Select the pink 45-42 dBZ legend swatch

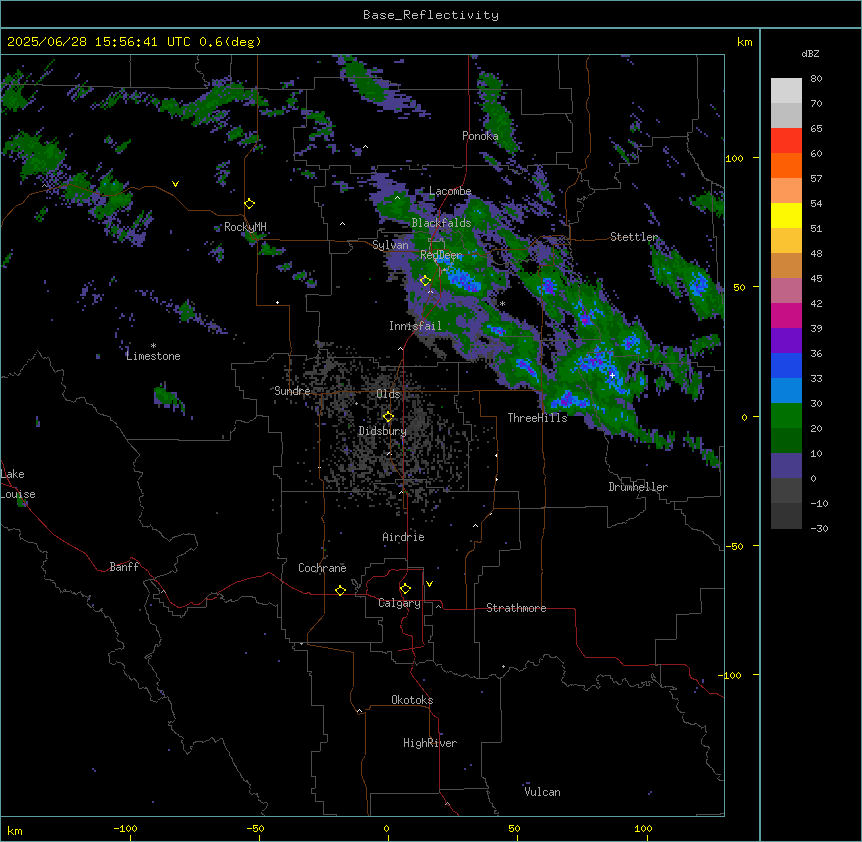click(x=786, y=291)
